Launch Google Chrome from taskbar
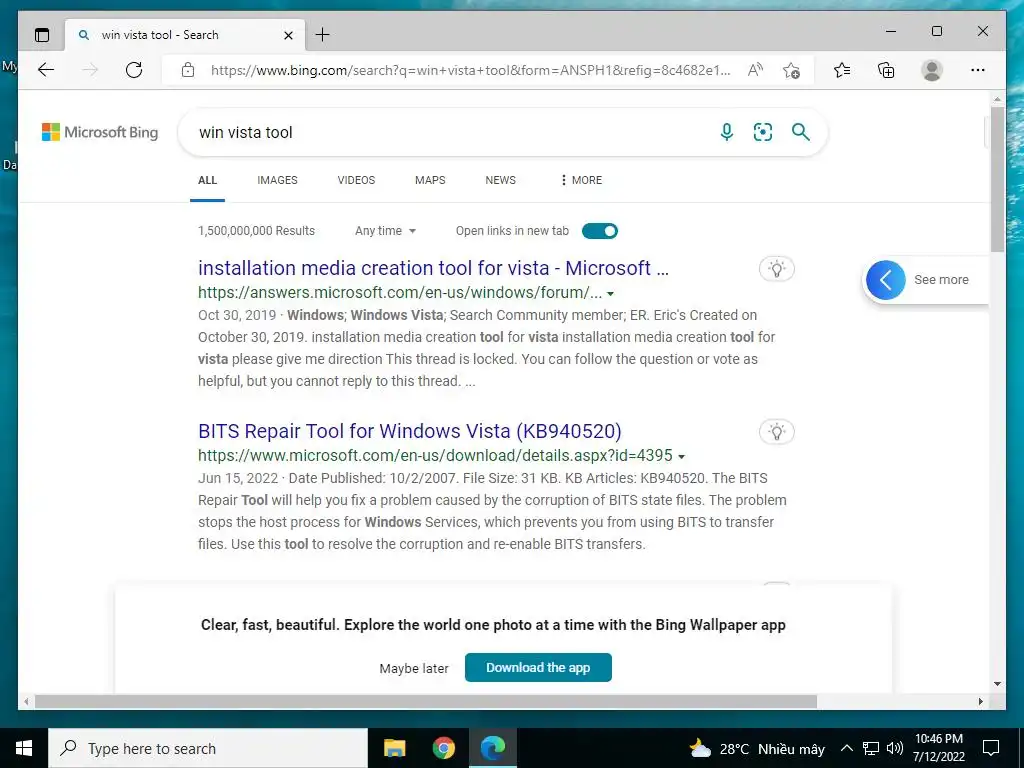This screenshot has width=1024, height=768. (443, 748)
